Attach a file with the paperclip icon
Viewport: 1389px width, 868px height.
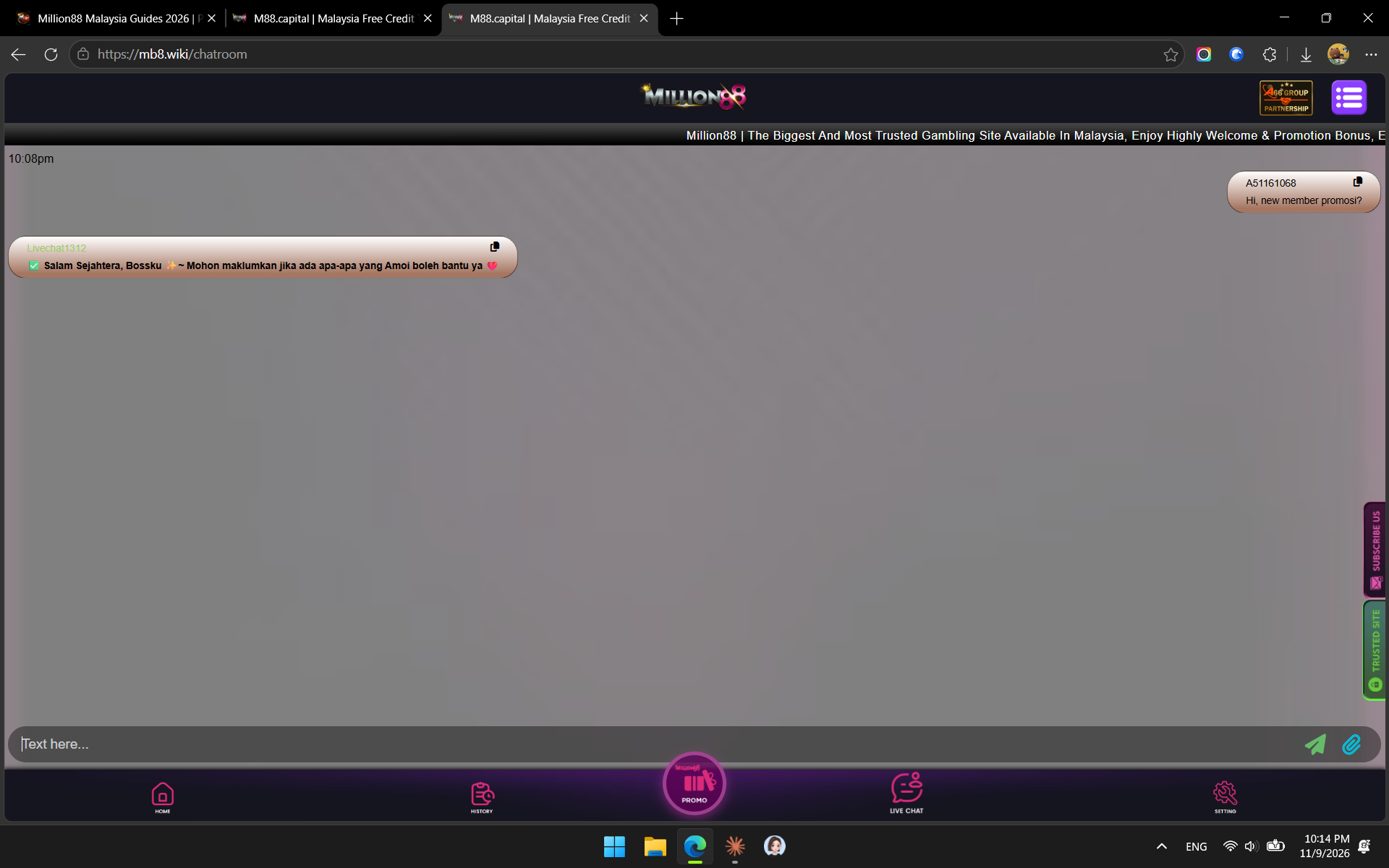[1351, 744]
